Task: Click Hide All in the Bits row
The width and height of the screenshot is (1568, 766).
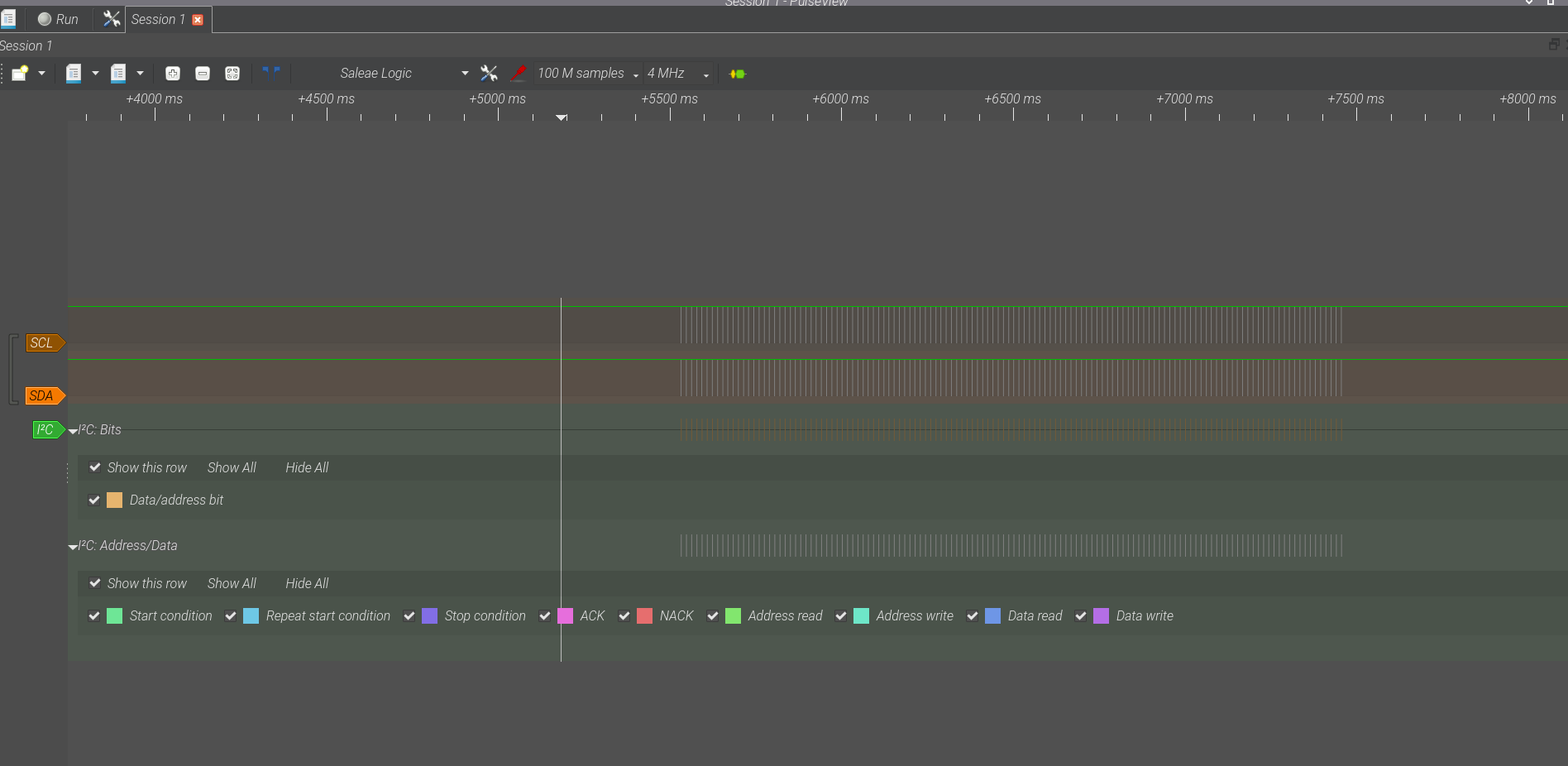Action: 307,467
